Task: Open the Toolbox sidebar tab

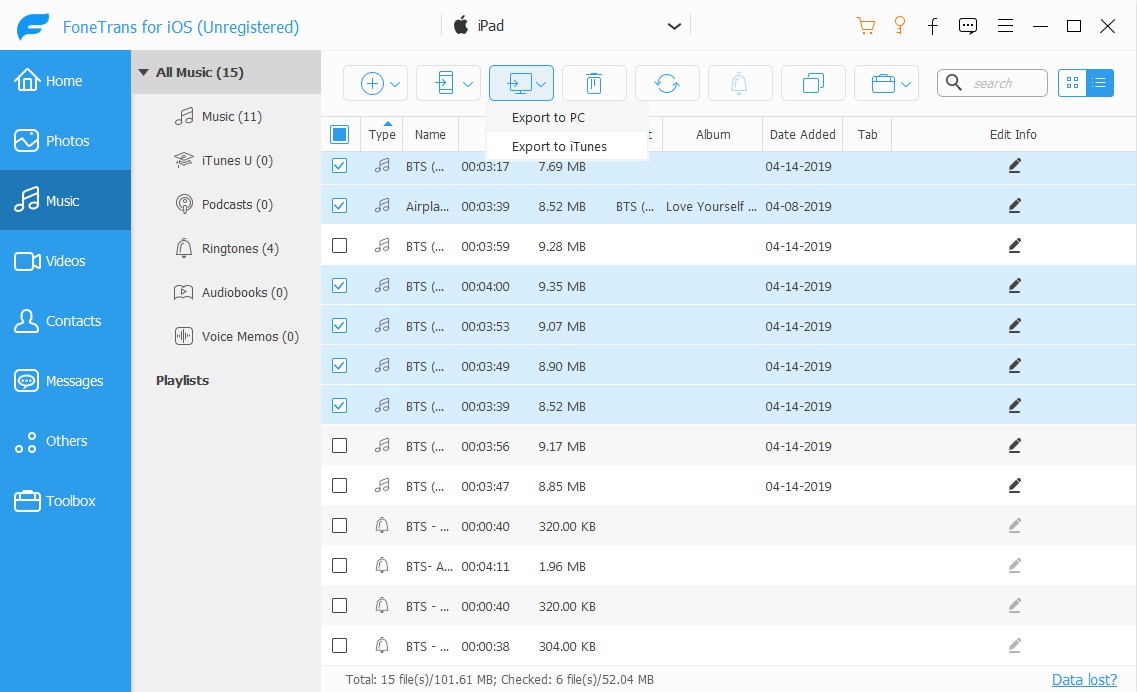Action: click(65, 501)
